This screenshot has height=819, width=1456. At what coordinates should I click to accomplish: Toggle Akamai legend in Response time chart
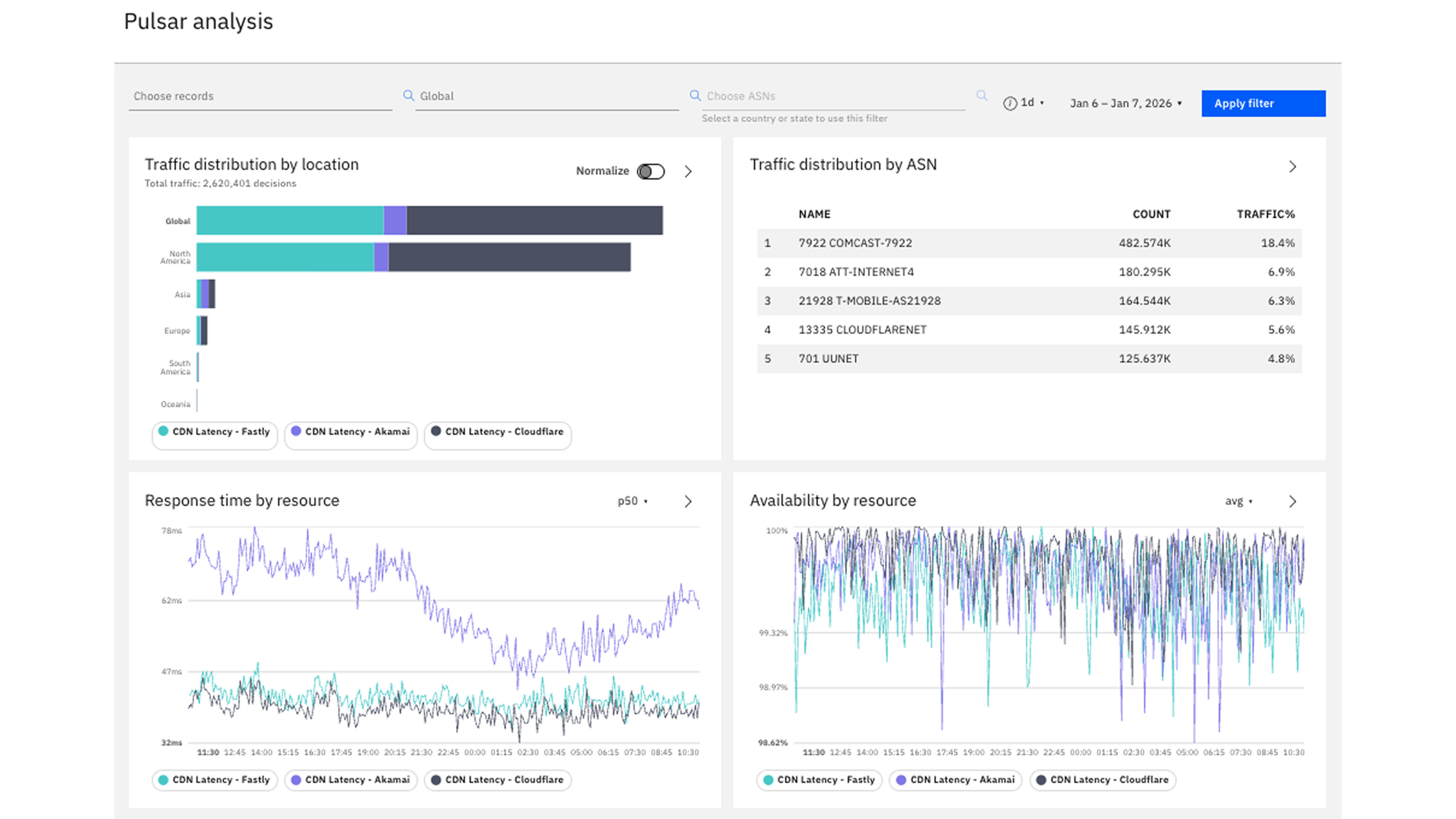[350, 780]
